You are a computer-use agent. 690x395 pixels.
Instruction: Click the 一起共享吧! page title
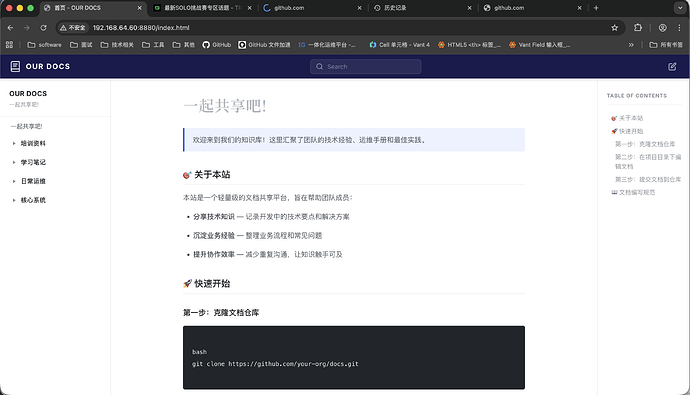[x=224, y=106]
